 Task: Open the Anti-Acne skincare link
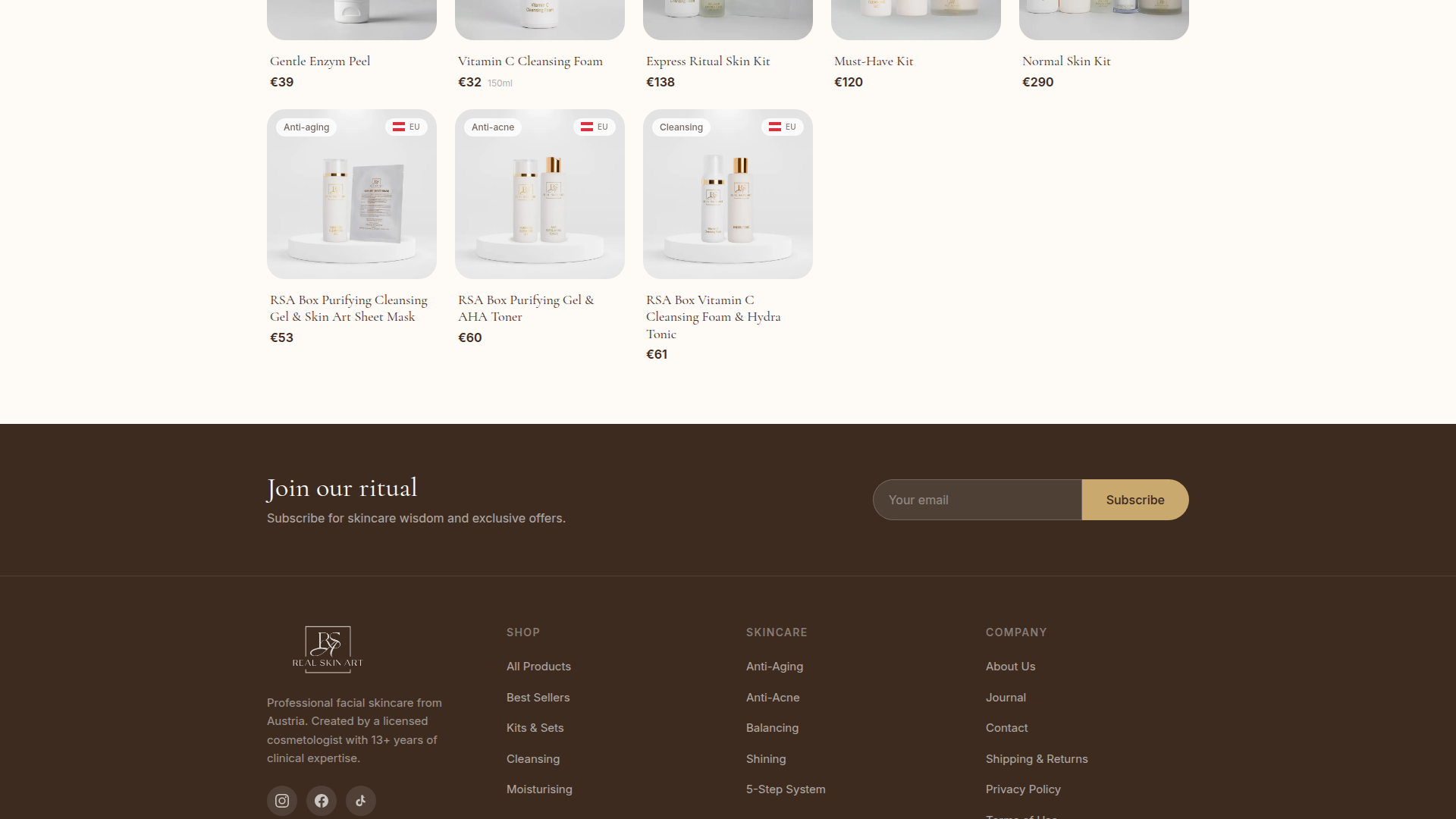[x=773, y=698]
